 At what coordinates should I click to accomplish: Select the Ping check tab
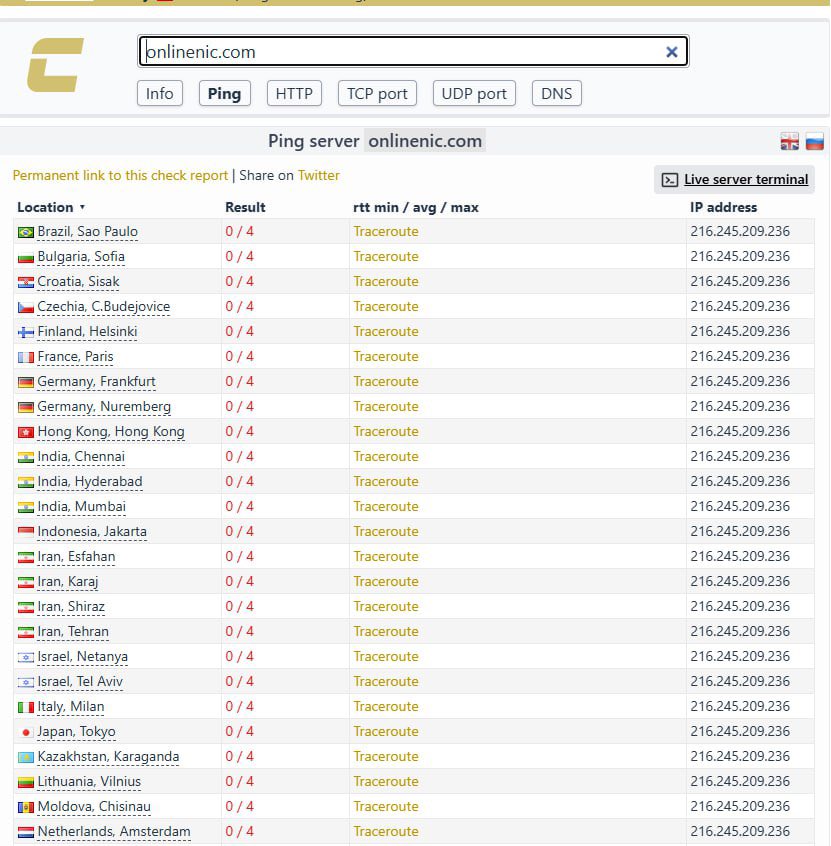click(x=224, y=93)
